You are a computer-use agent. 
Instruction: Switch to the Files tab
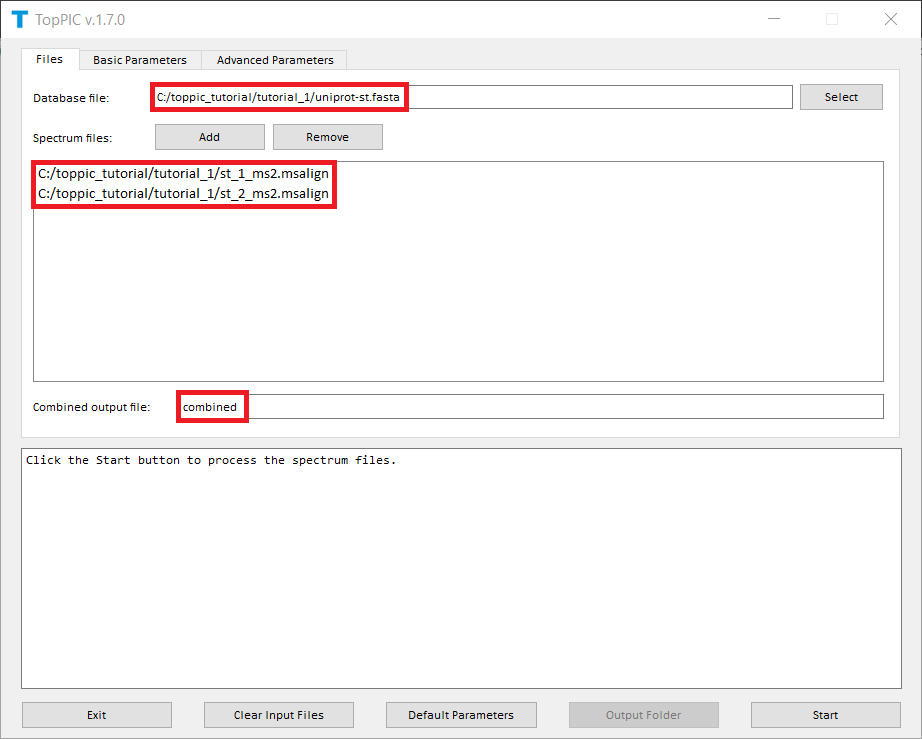point(50,59)
